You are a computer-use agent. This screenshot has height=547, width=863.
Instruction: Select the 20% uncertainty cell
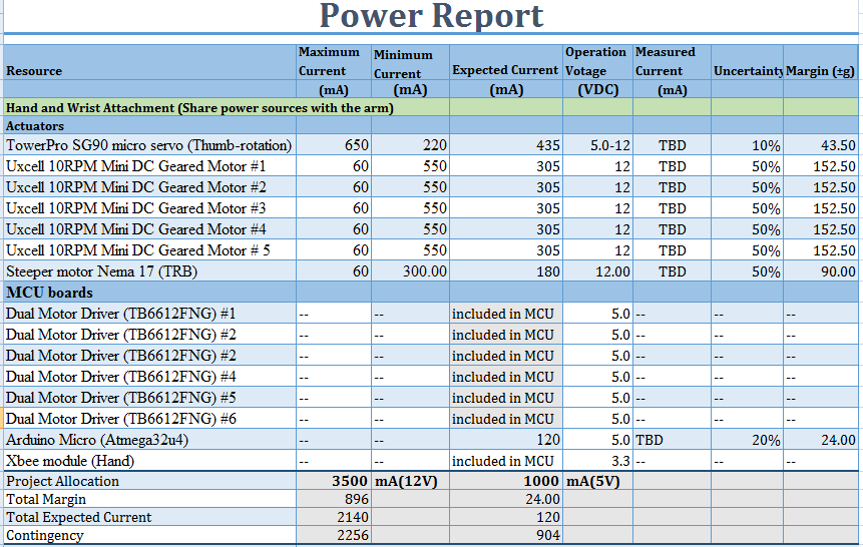pos(747,440)
